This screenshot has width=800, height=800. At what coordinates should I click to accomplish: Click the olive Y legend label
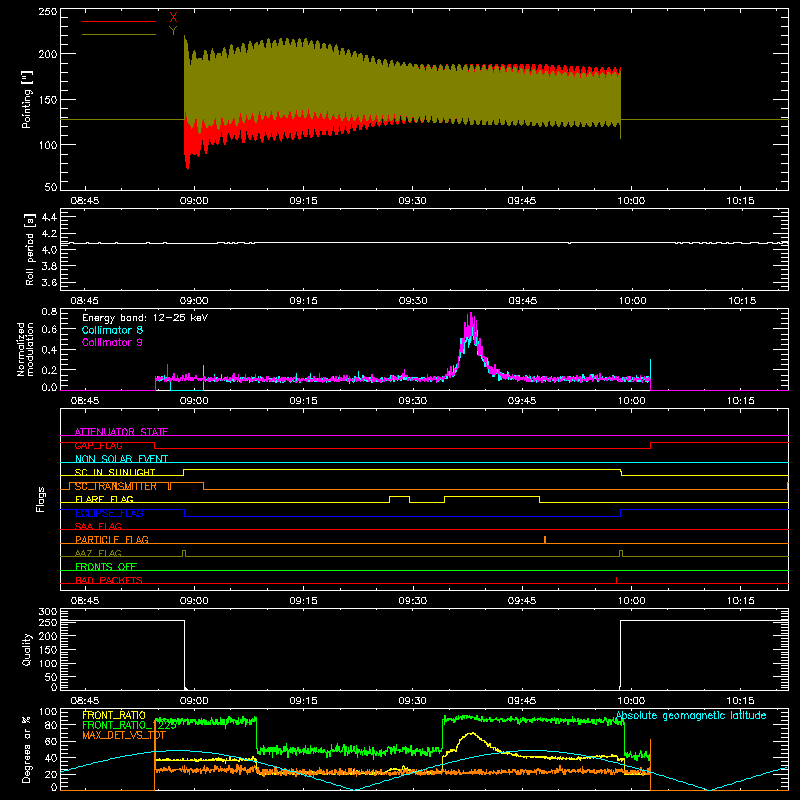173,31
